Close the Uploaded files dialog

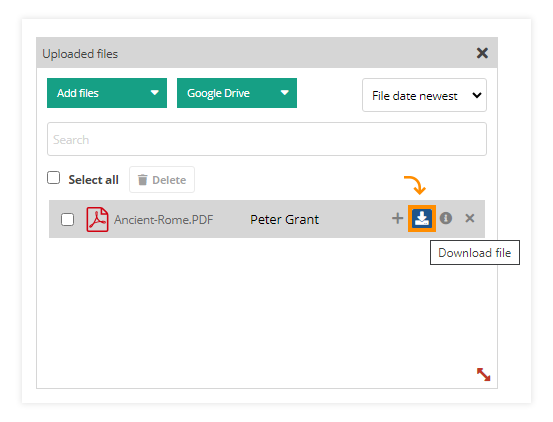coord(482,53)
